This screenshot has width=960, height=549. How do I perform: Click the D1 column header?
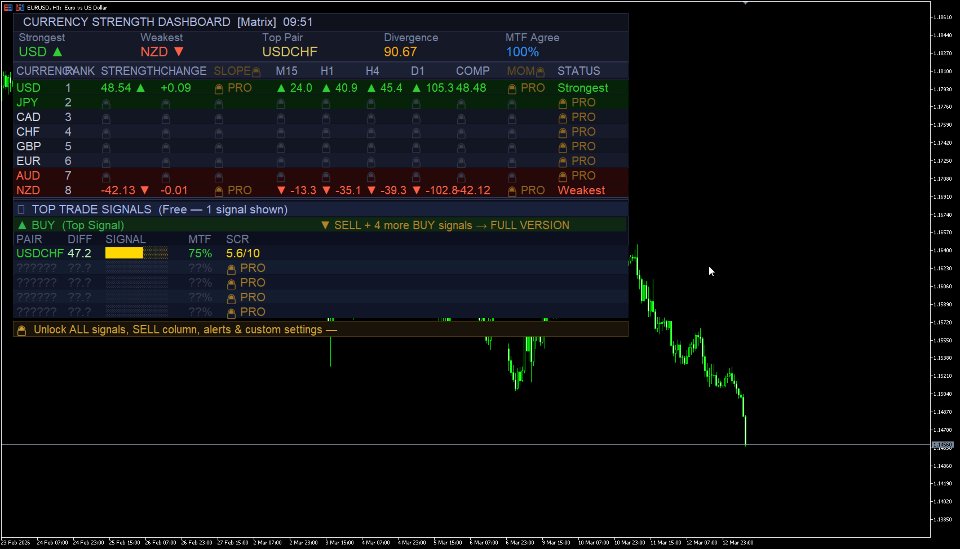[418, 71]
